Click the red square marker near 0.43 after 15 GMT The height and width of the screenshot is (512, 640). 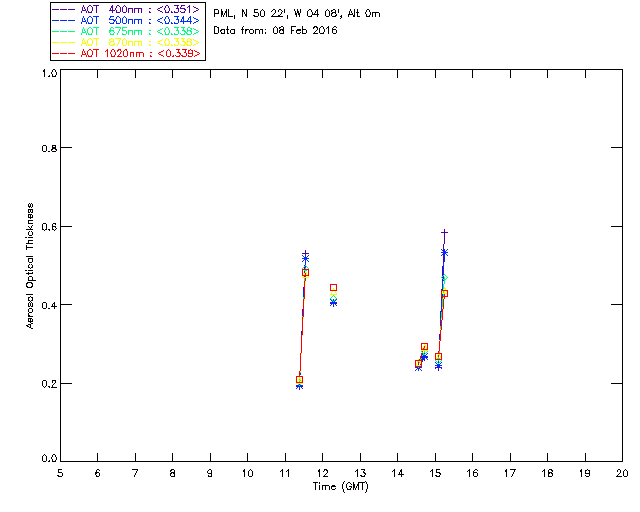click(444, 294)
